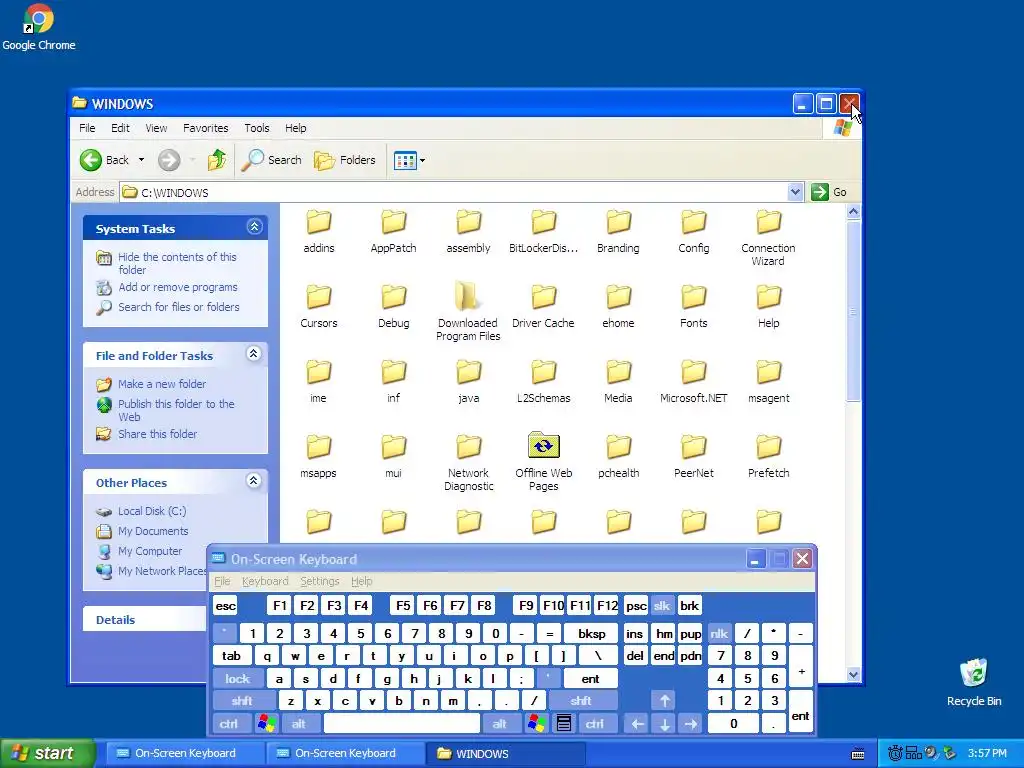Open the View menu
1024x768 pixels.
click(x=156, y=128)
